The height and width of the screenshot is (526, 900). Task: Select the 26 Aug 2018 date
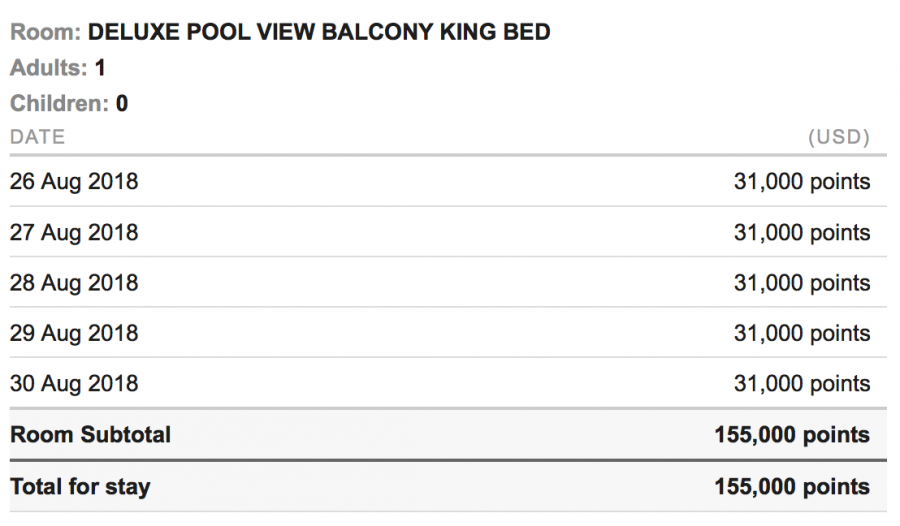[74, 182]
